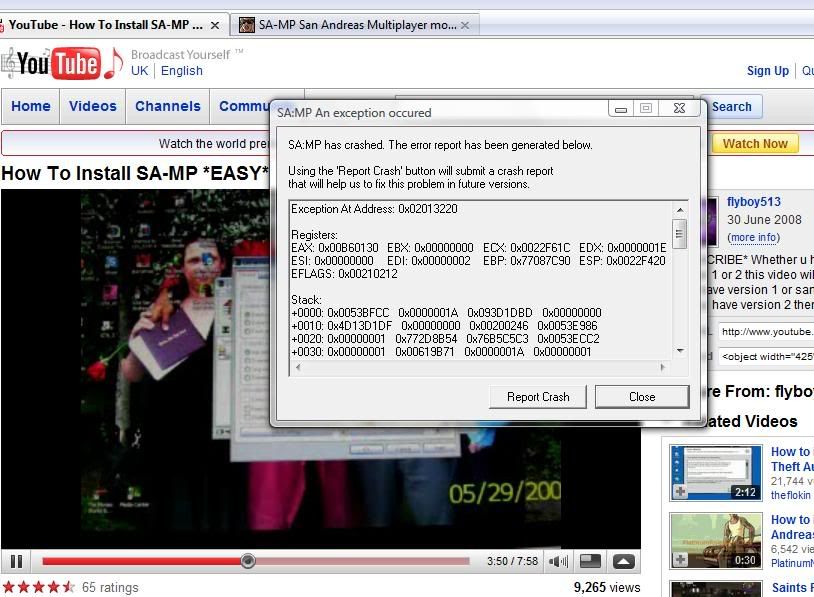
Task: Click the 30 June 2008 upload date
Action: (764, 220)
